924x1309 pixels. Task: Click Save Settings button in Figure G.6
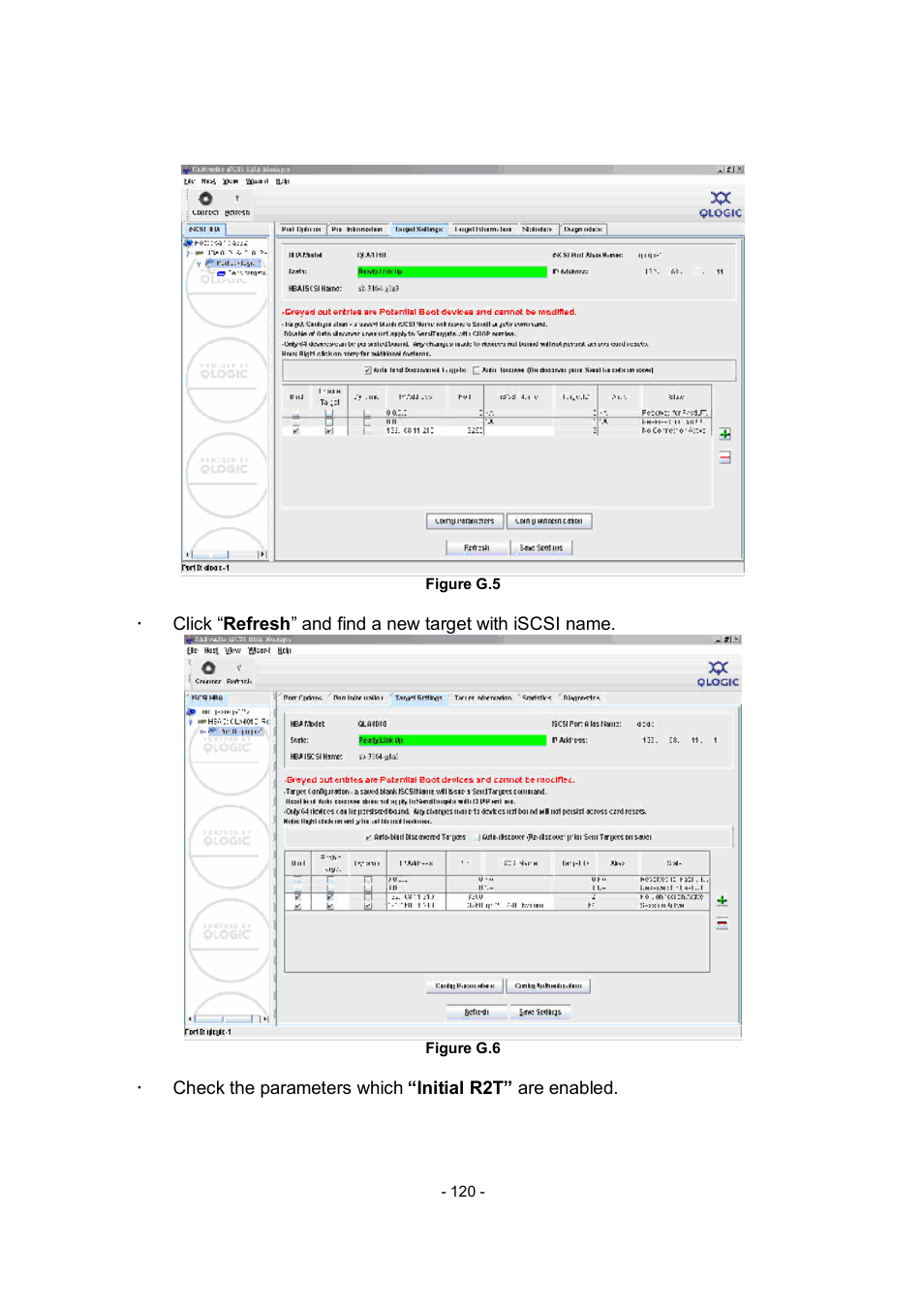point(540,1013)
